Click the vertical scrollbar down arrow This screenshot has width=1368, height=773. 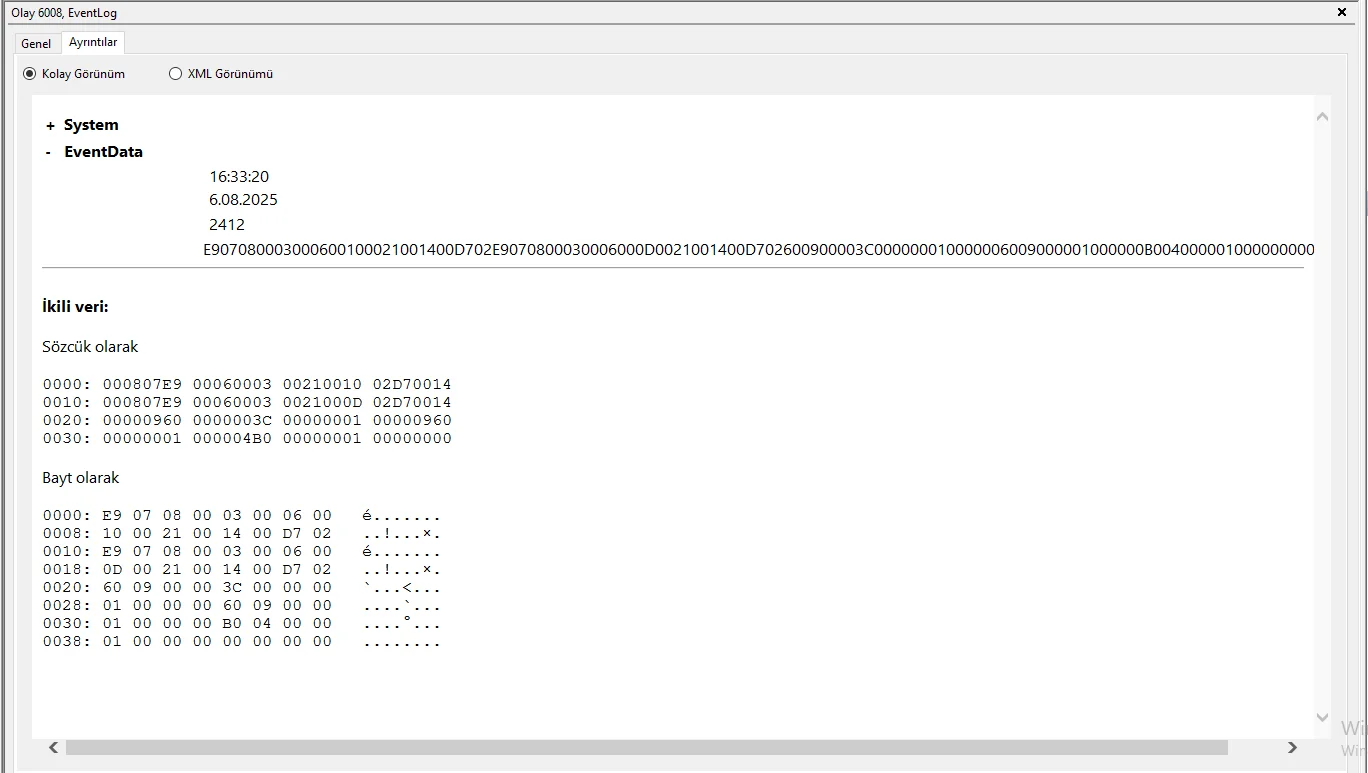tap(1322, 718)
